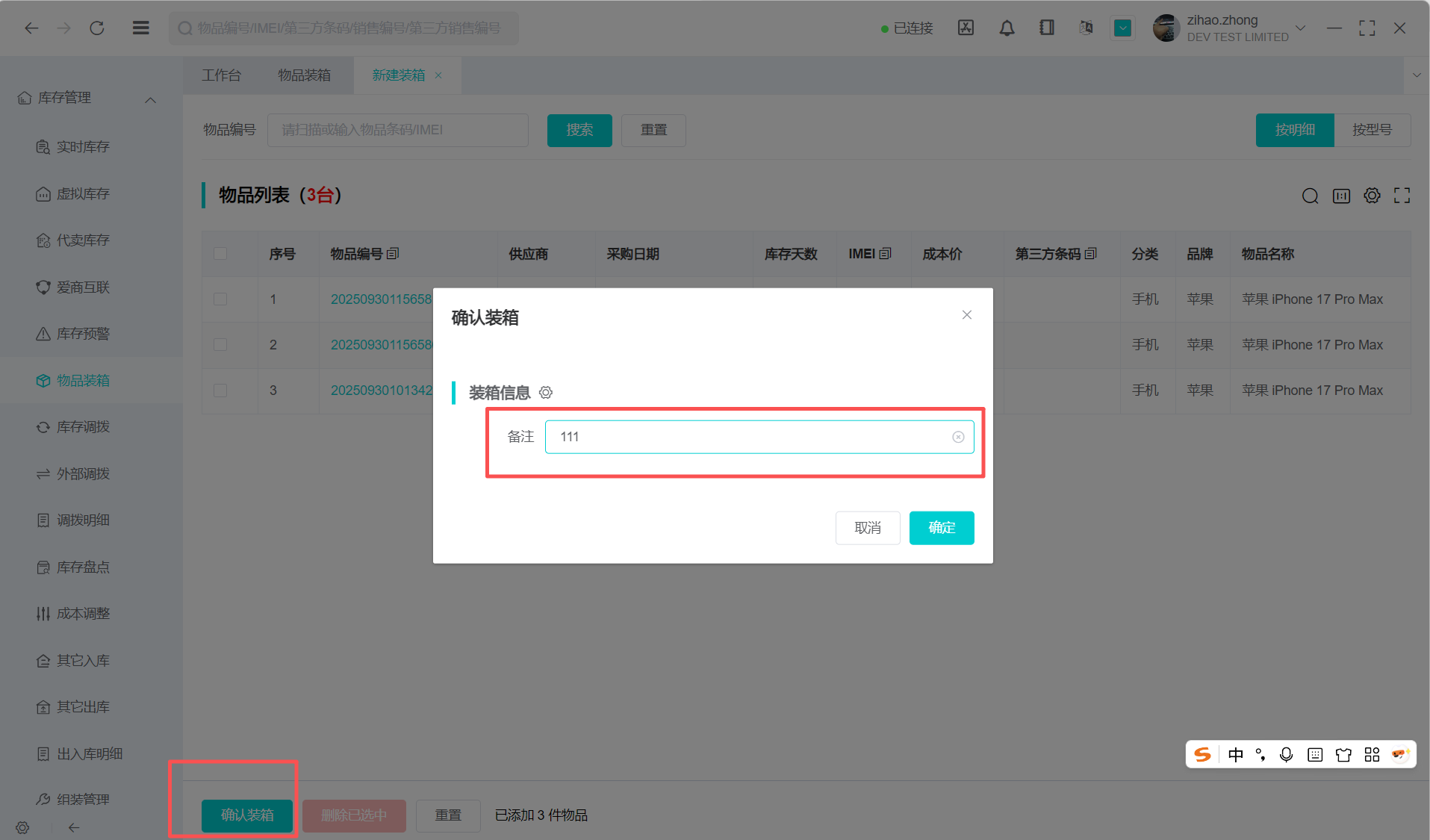Check the checkbox for row 1
The image size is (1430, 840).
point(220,299)
